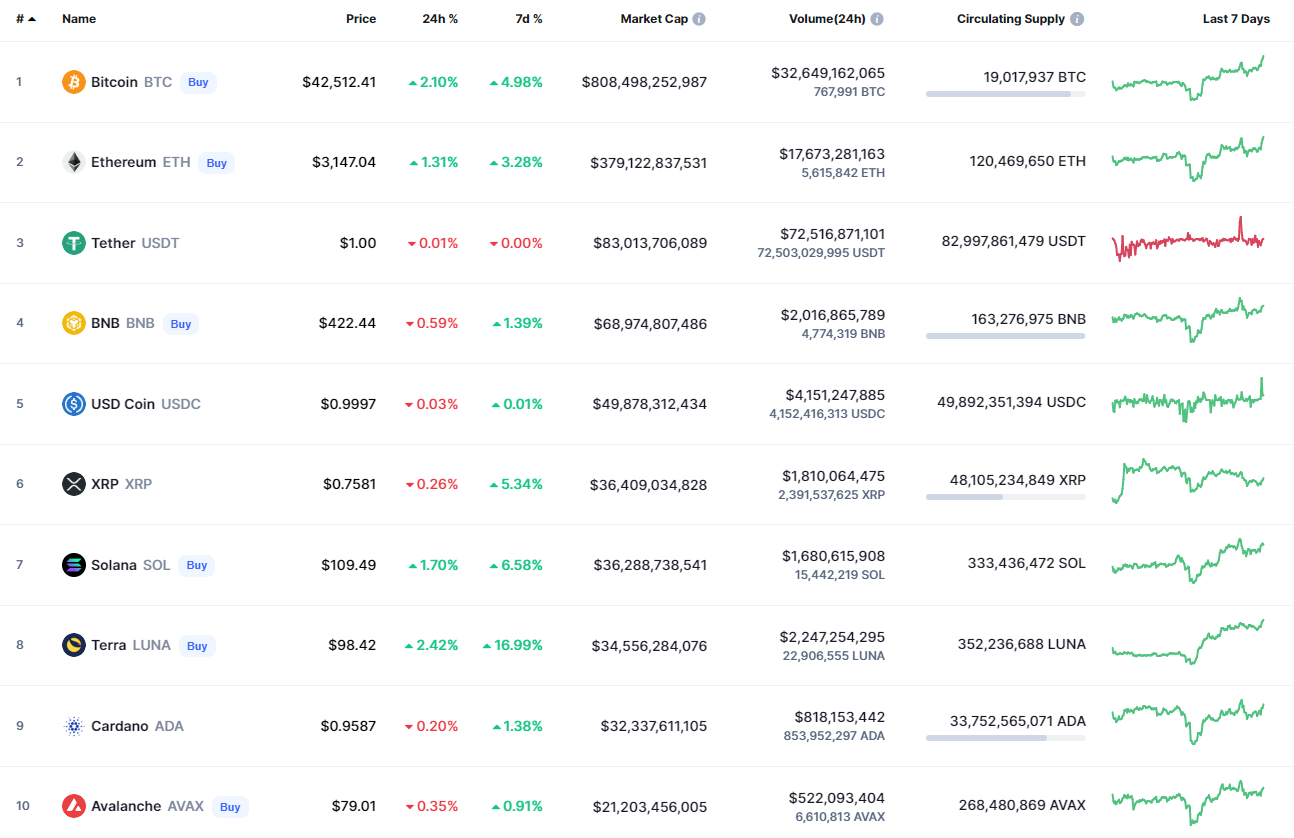Click the Terra coin logo
This screenshot has height=838, width=1294.
(74, 645)
